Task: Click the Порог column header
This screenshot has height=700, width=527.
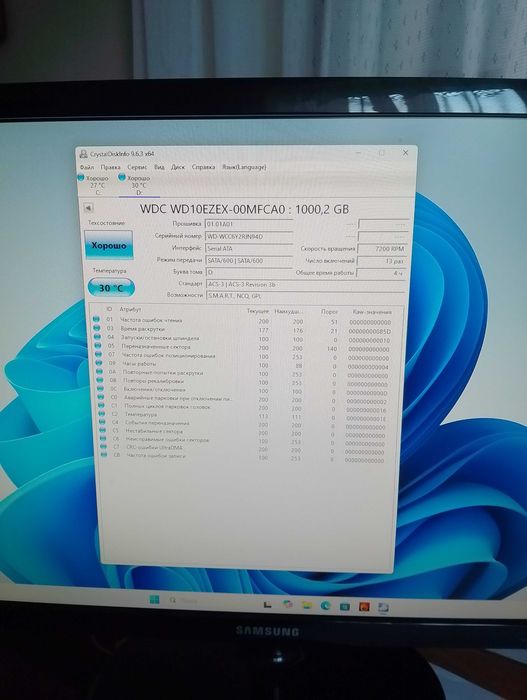Action: coord(330,312)
